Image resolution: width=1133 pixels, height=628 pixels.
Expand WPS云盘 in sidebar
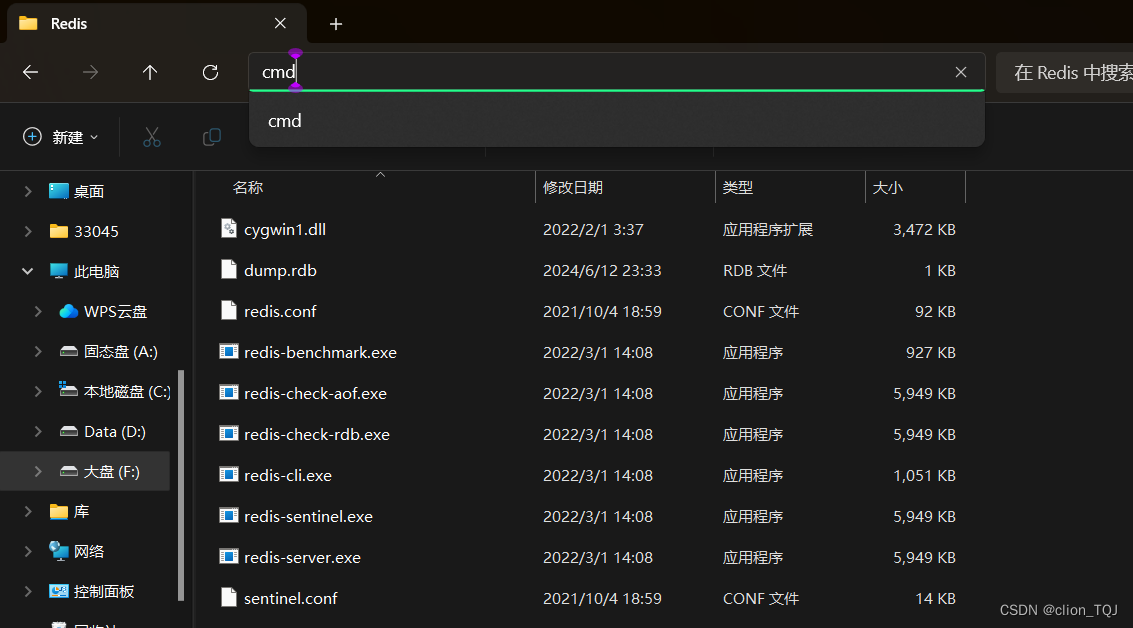coord(38,311)
